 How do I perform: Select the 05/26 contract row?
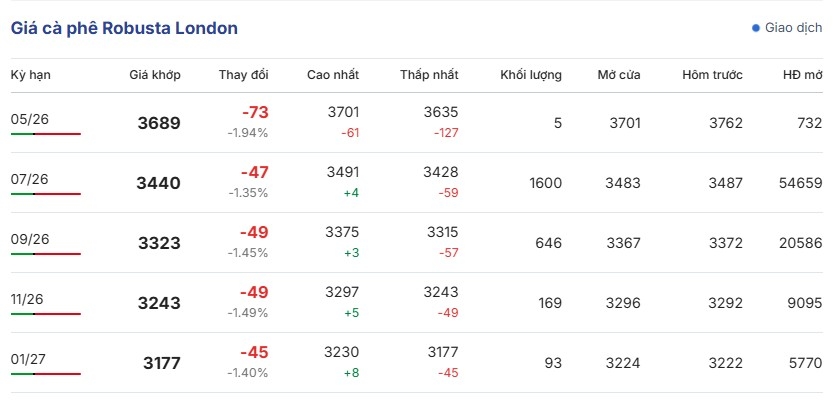(416, 123)
